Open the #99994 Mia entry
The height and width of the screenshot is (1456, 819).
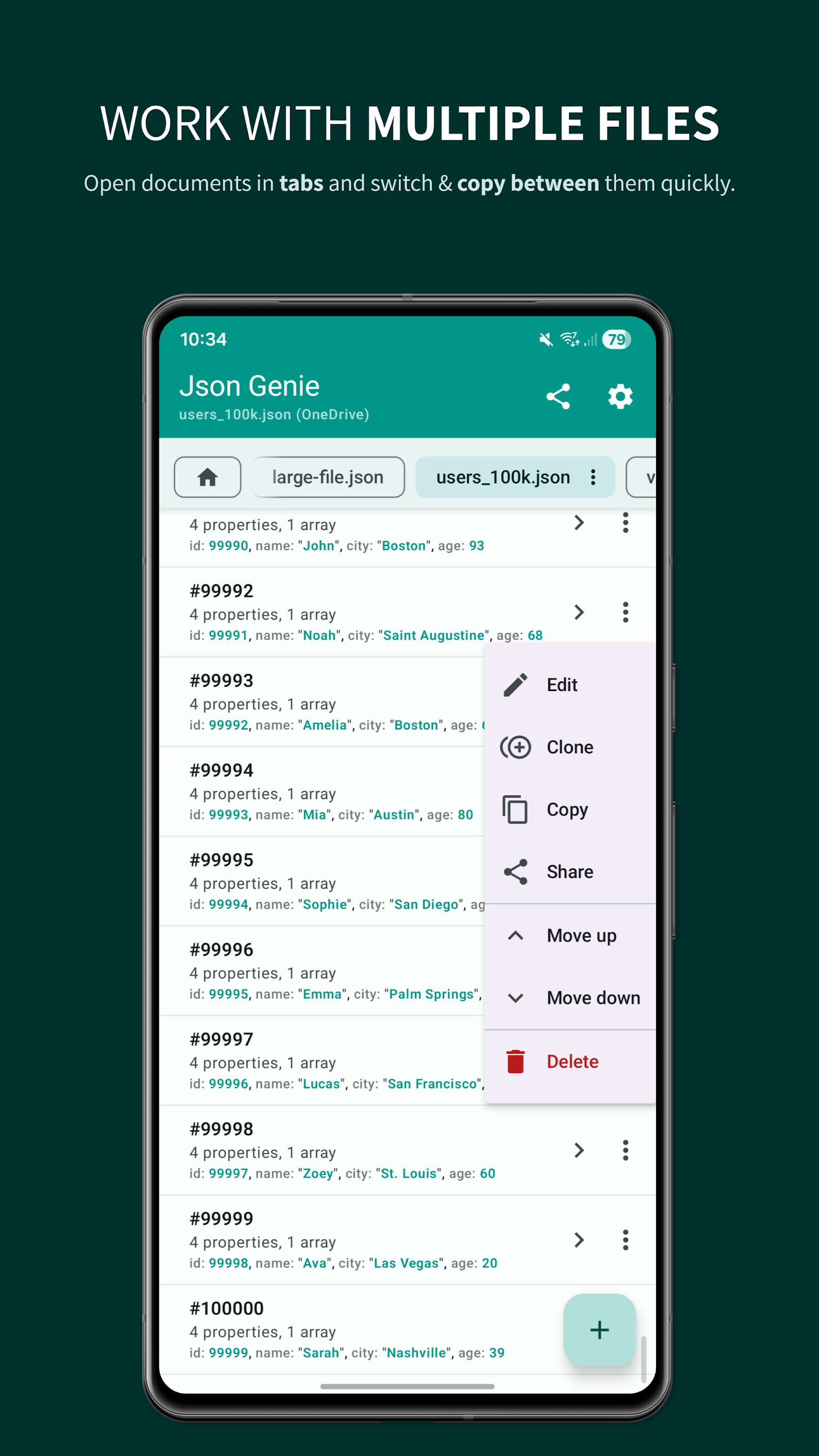(x=321, y=792)
